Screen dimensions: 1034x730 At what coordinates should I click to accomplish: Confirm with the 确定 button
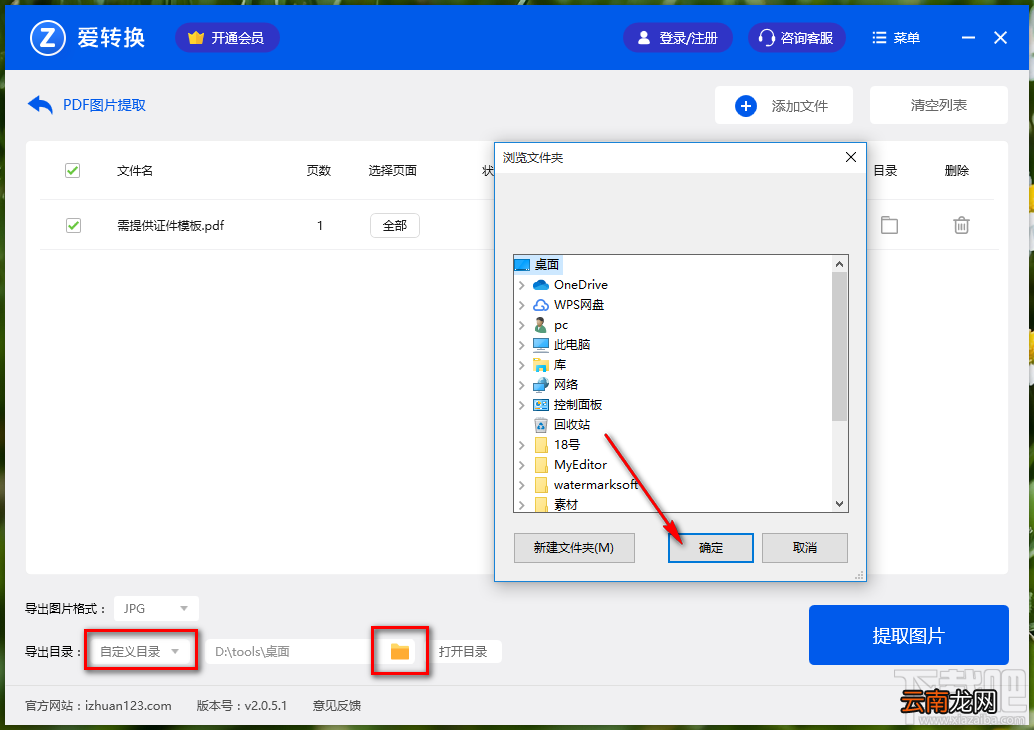[711, 548]
